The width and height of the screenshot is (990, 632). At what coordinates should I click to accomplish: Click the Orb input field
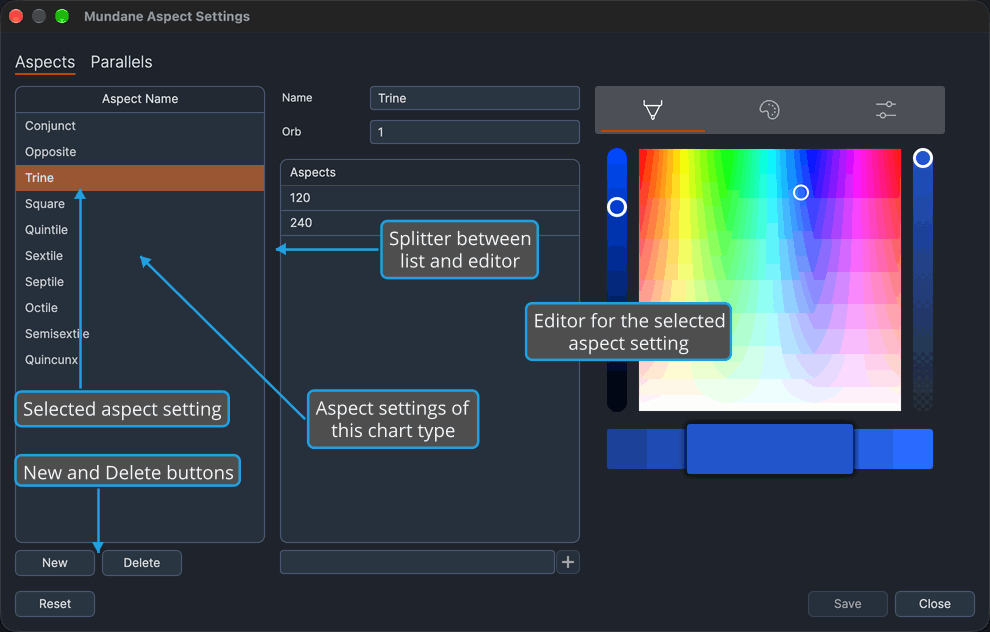click(474, 132)
